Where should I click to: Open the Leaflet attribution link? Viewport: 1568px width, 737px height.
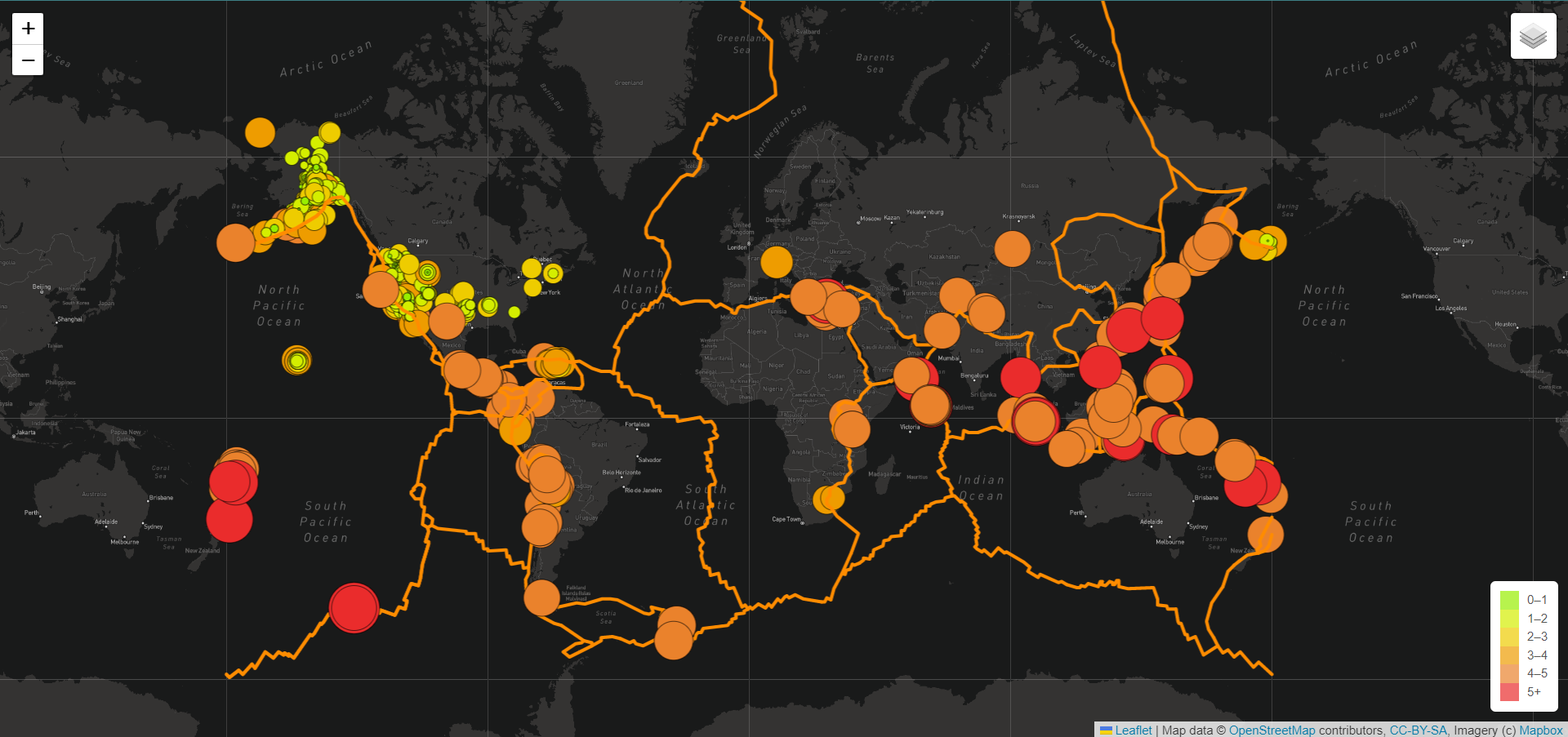(x=1134, y=730)
